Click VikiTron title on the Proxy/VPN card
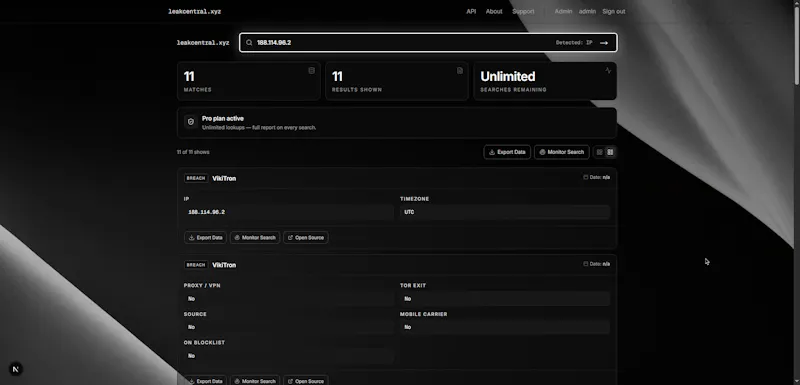Screen dimensions: 800x385 (224, 265)
